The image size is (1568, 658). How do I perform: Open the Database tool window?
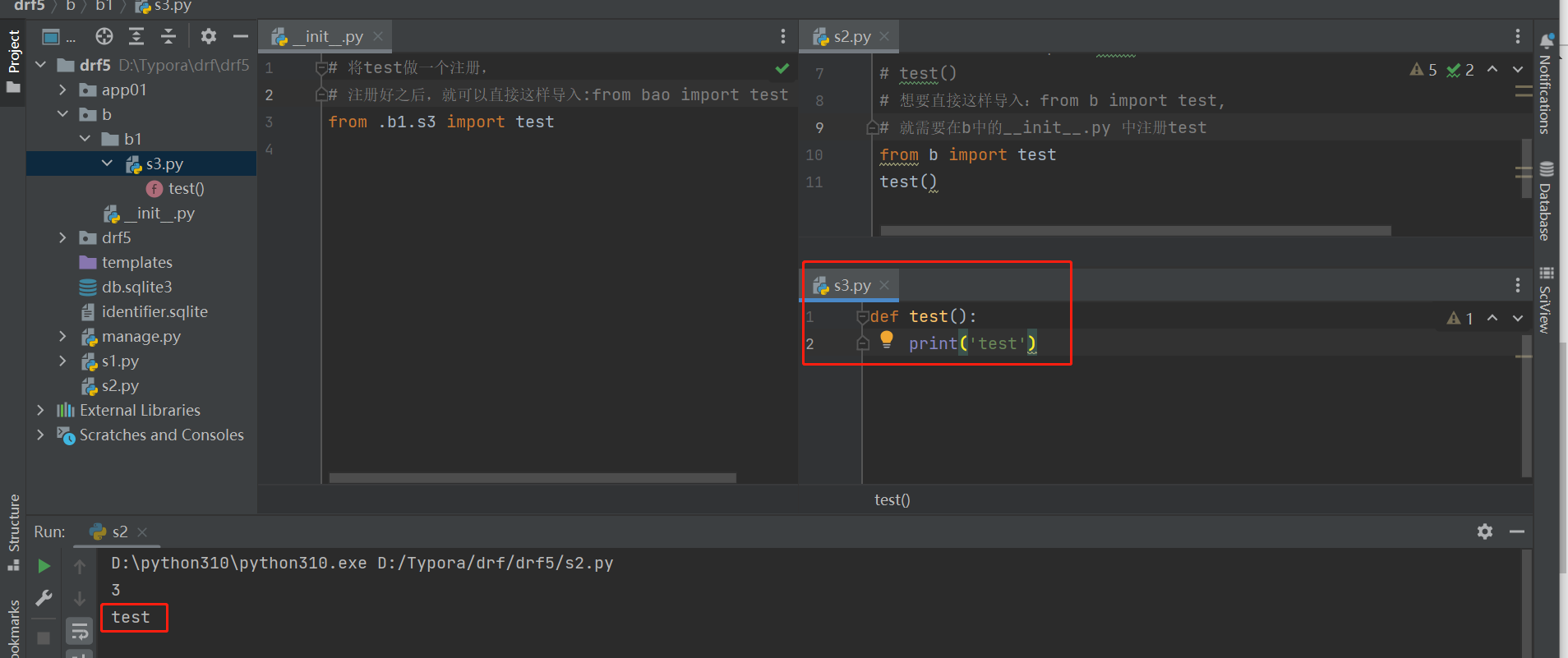coord(1546,201)
